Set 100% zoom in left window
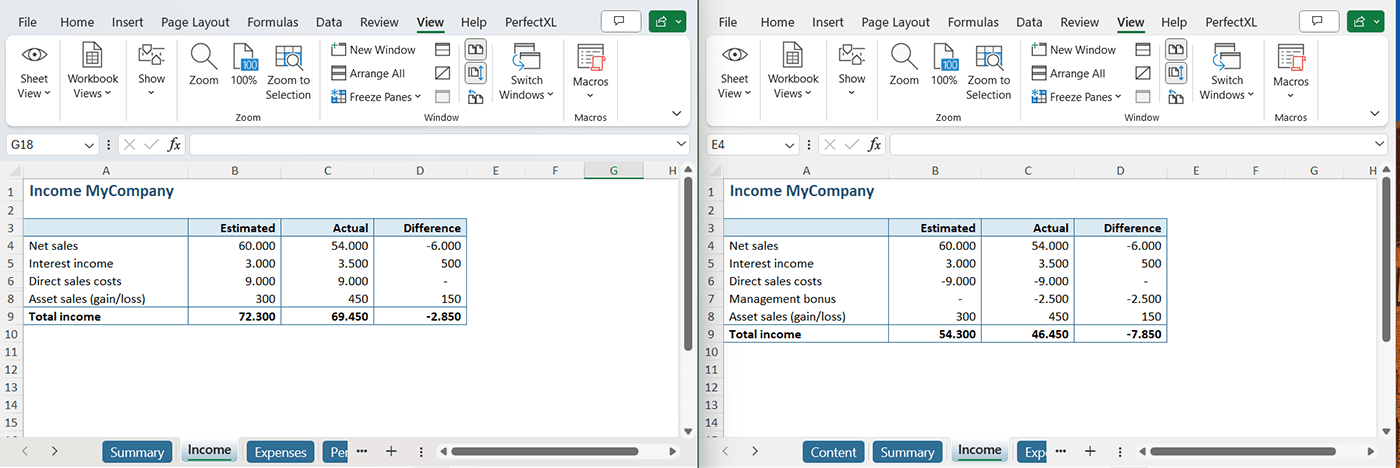This screenshot has height=468, width=1400. (x=244, y=65)
